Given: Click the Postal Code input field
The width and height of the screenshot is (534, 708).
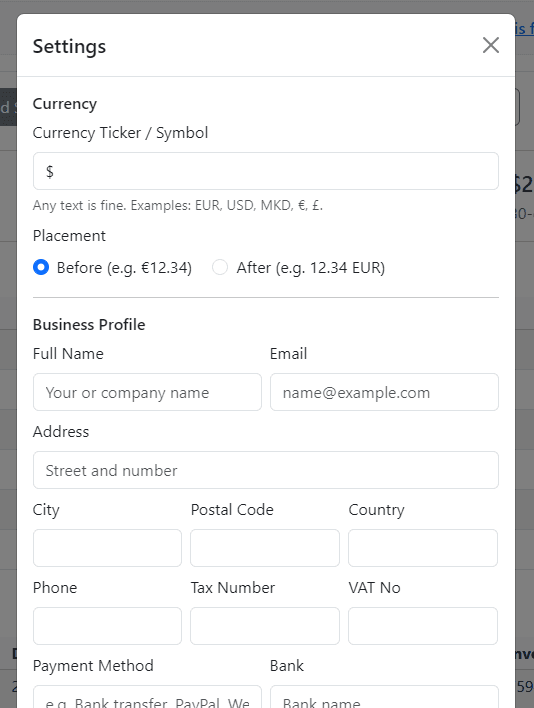Looking at the screenshot, I should [265, 548].
